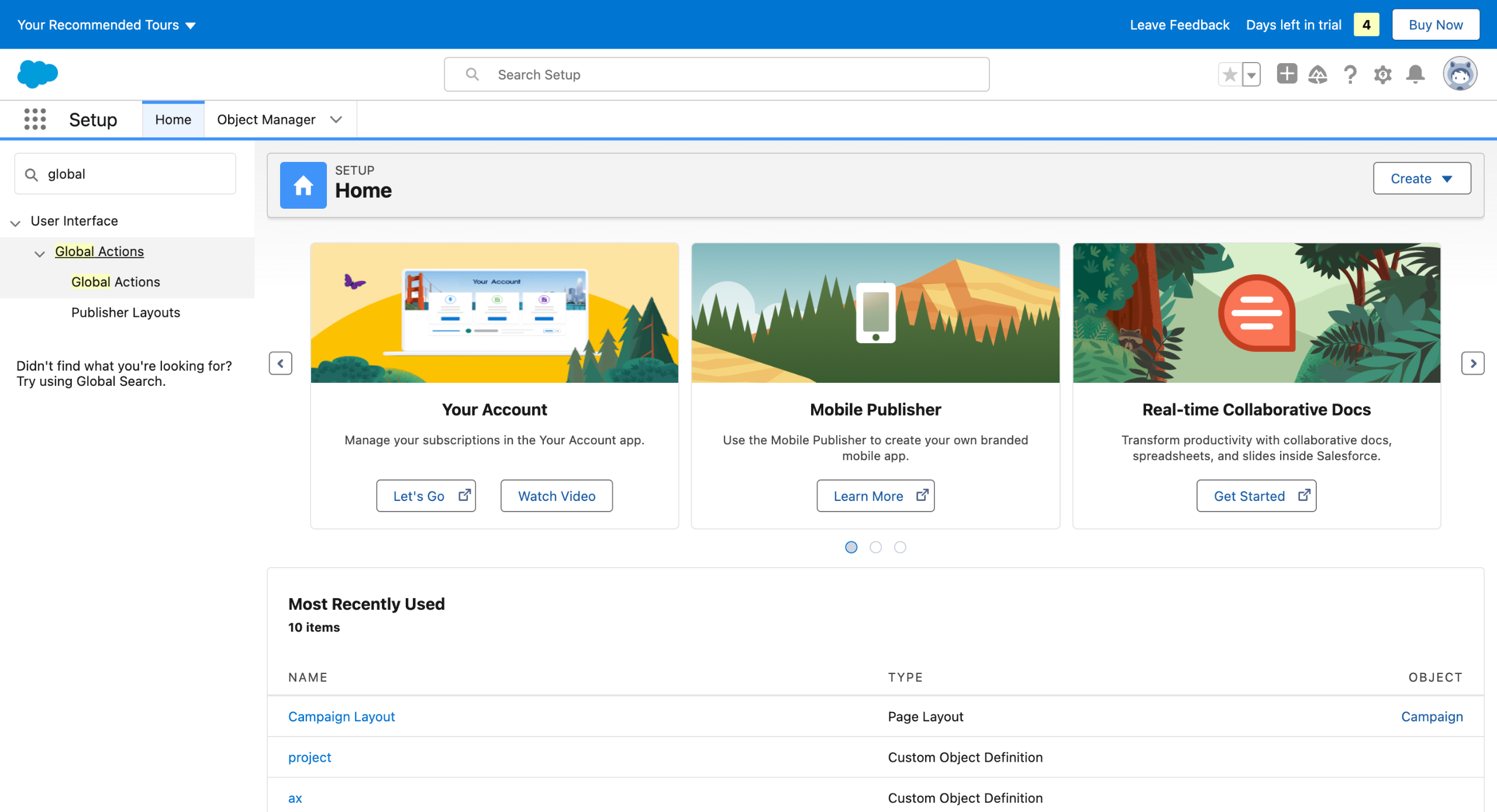Open the setup gear icon
Viewport: 1497px width, 812px height.
[1383, 74]
